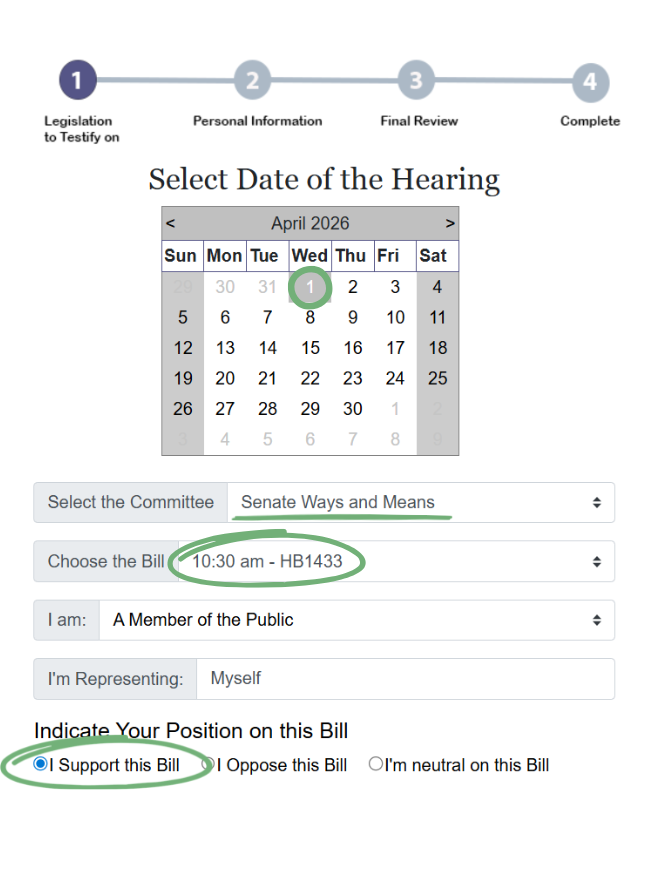This screenshot has width=652, height=875.
Task: Choose Friday April 17 date
Action: click(395, 348)
